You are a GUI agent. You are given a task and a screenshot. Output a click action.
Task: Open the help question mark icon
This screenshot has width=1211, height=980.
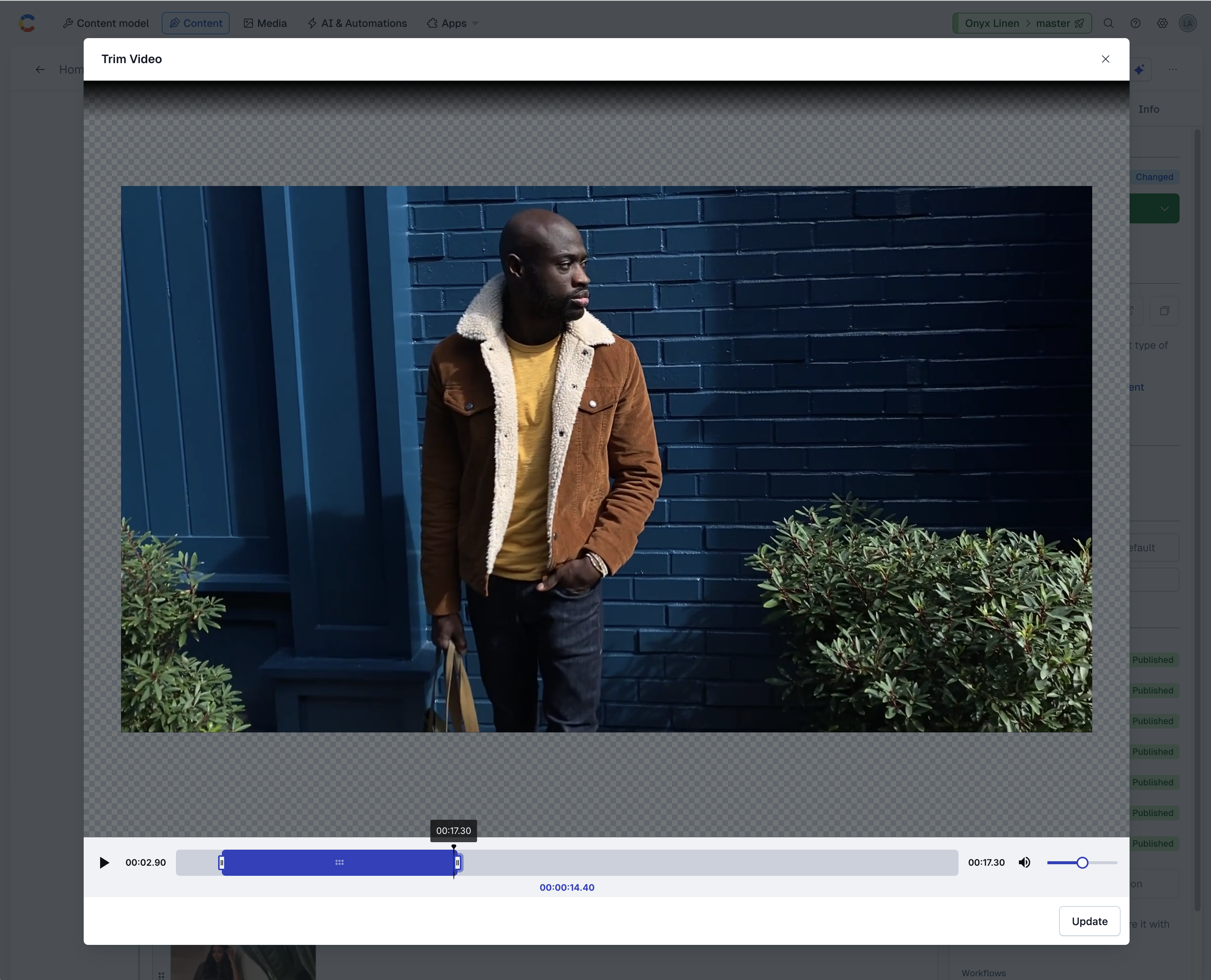[1135, 23]
